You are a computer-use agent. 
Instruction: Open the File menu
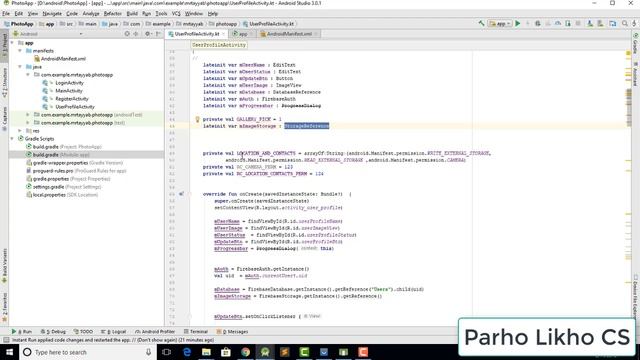[6, 13]
